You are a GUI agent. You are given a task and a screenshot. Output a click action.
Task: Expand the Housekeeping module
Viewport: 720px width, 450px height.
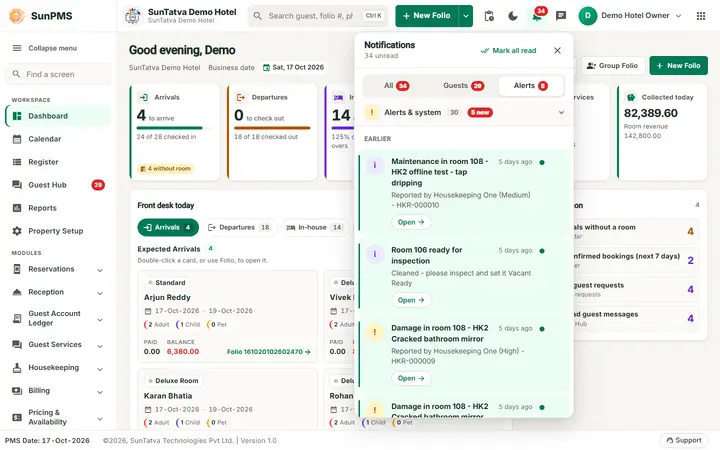coord(58,367)
